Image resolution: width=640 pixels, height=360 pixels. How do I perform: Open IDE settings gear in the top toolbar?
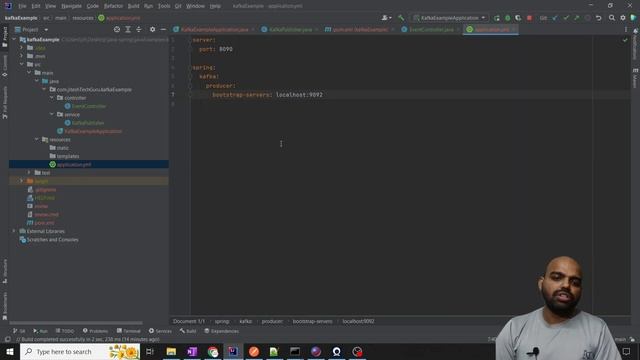pyautogui.click(x=622, y=18)
